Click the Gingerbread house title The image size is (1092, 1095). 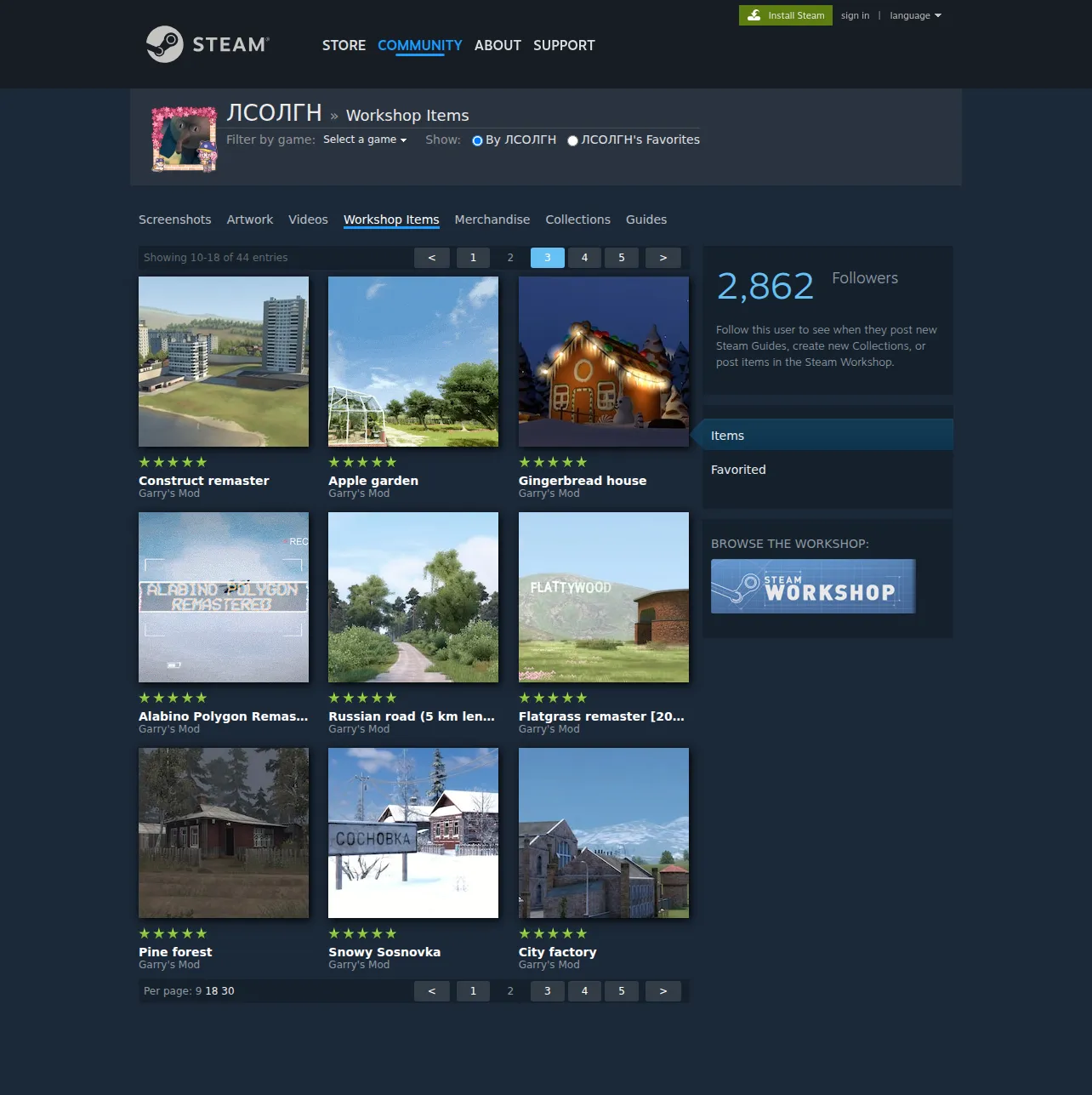coord(583,481)
